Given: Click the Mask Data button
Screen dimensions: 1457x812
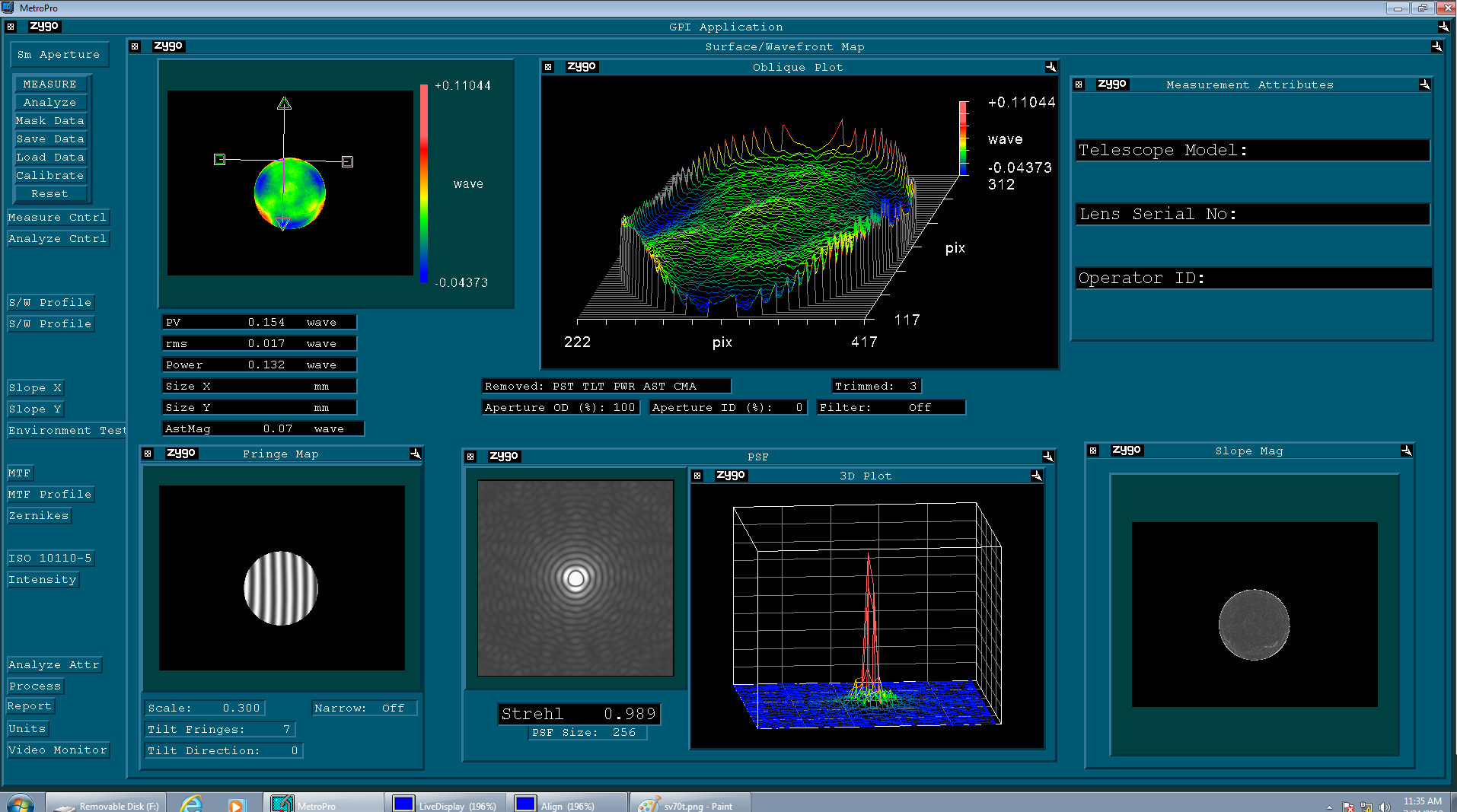Looking at the screenshot, I should pos(50,120).
